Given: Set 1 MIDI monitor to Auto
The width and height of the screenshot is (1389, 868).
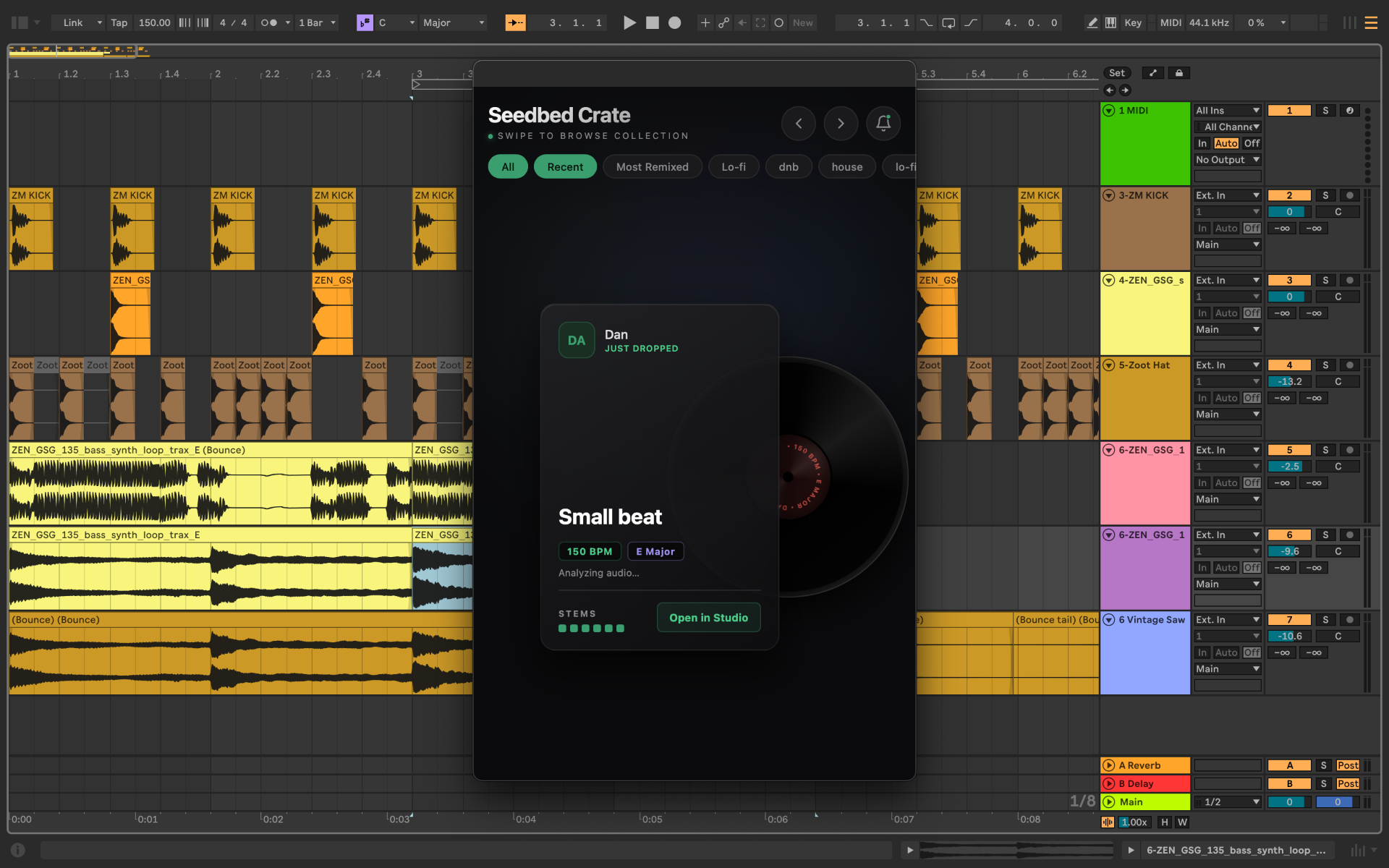Looking at the screenshot, I should (1226, 143).
